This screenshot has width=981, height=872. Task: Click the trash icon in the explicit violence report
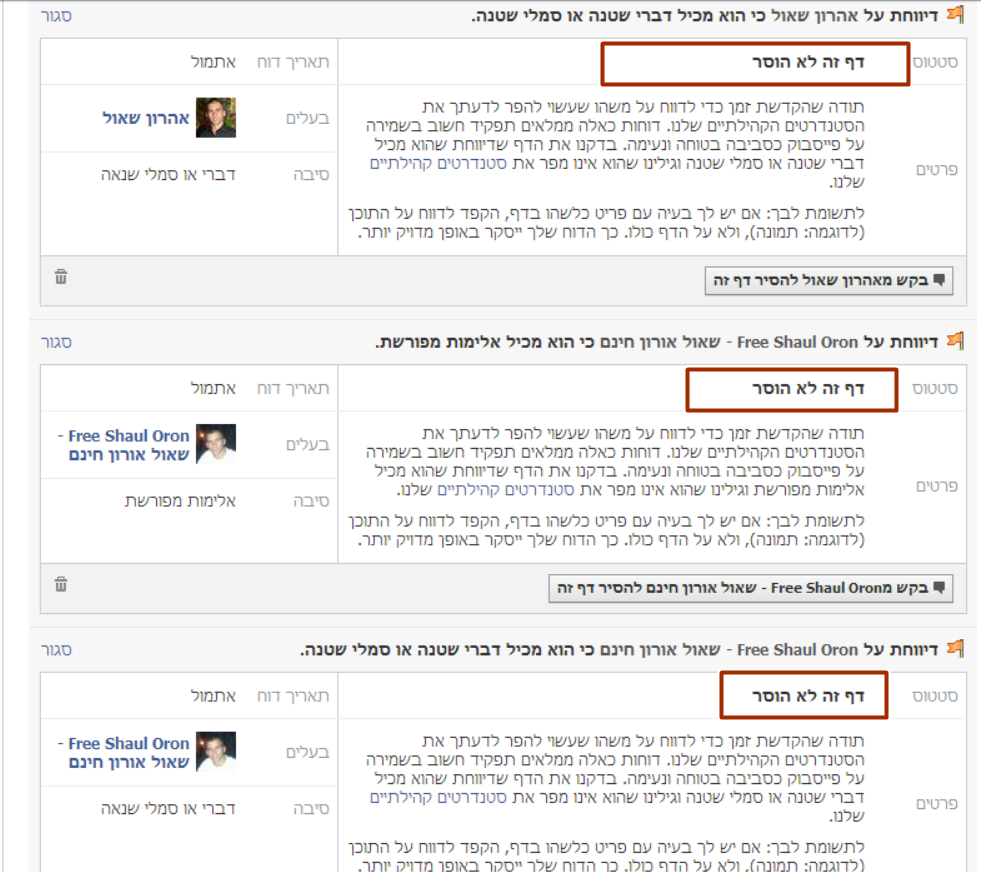[61, 584]
